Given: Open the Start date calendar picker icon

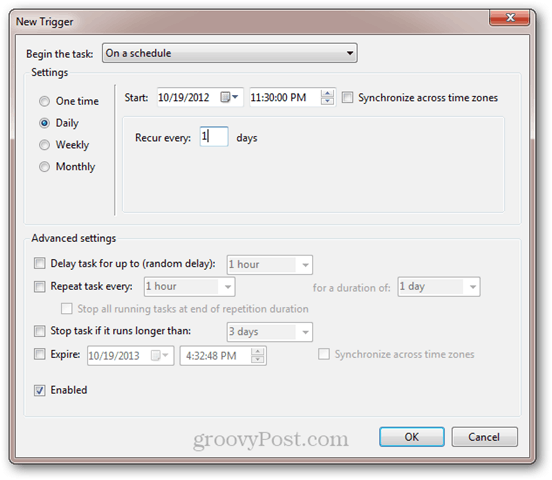Looking at the screenshot, I should pyautogui.click(x=229, y=97).
